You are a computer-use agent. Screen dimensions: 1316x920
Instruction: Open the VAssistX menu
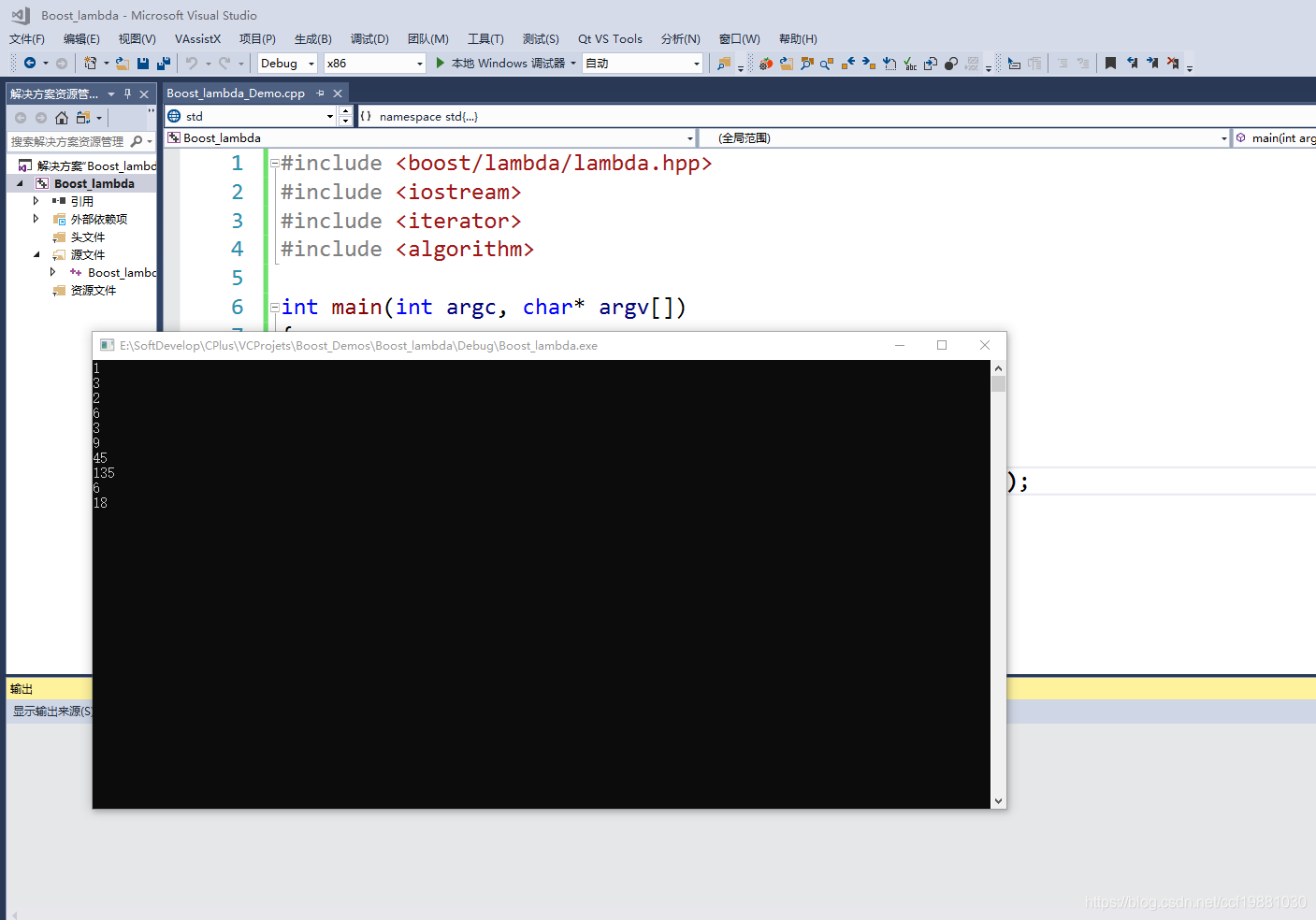pos(197,38)
